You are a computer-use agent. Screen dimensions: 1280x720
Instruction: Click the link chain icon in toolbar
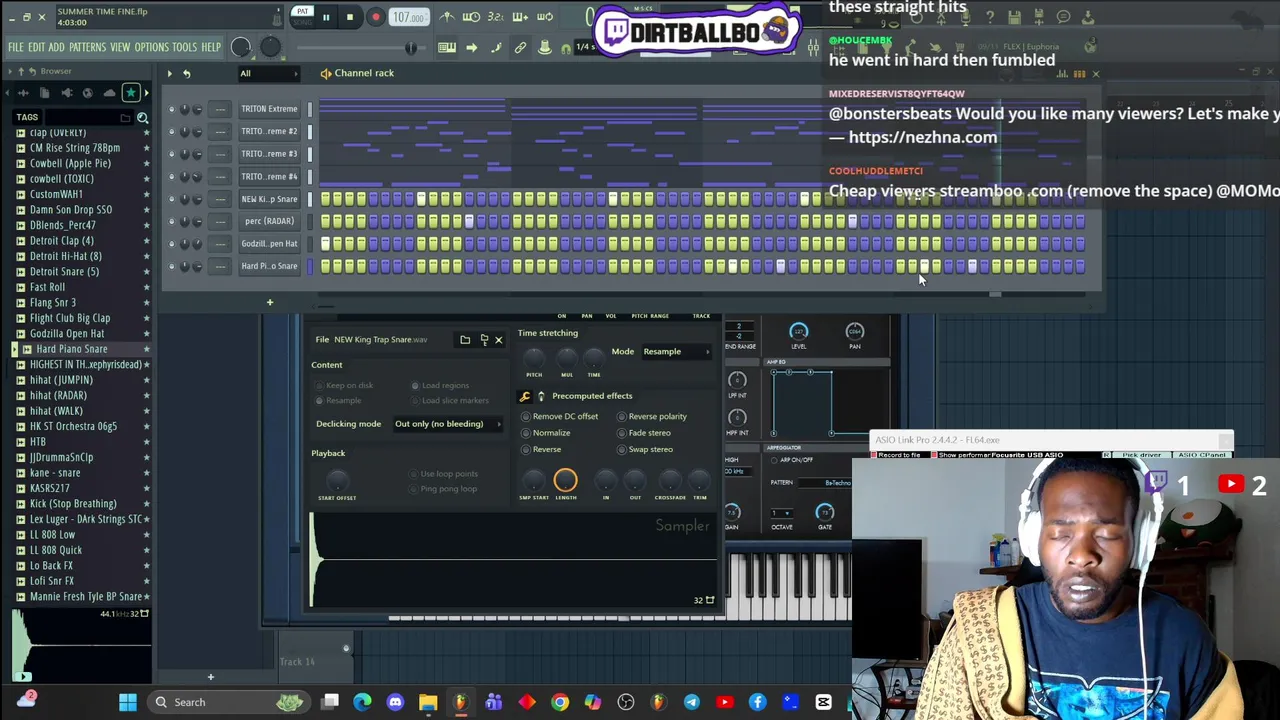coord(520,47)
